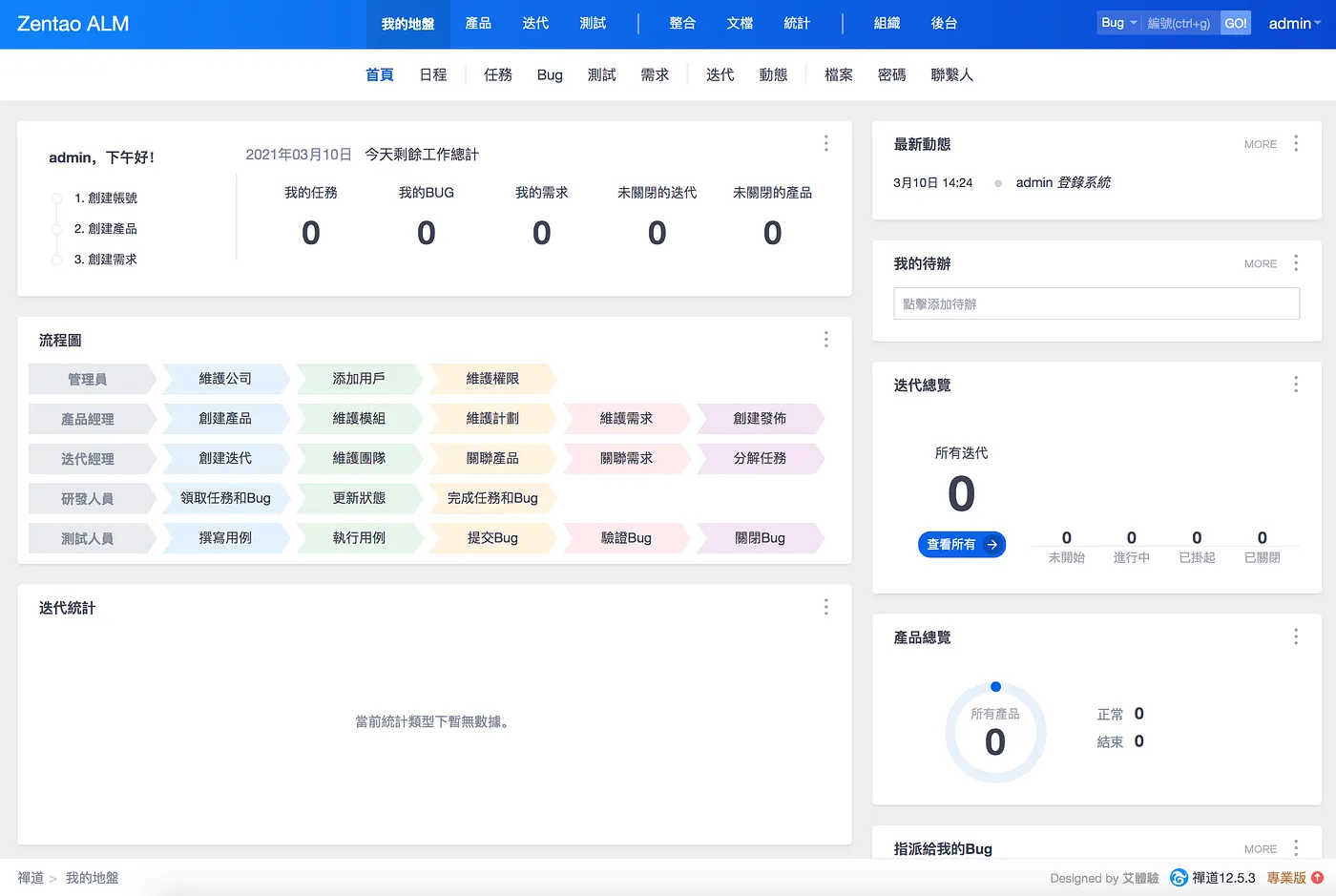
Task: Click the 提交Bug flowchart step
Action: click(x=492, y=538)
